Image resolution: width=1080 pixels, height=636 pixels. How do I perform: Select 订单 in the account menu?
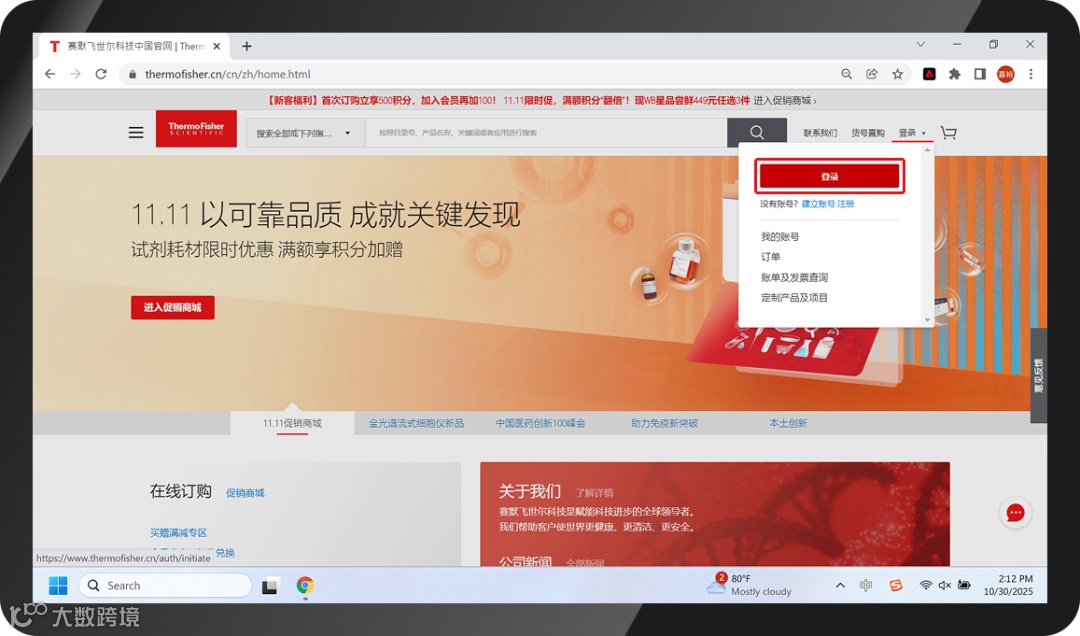[770, 257]
